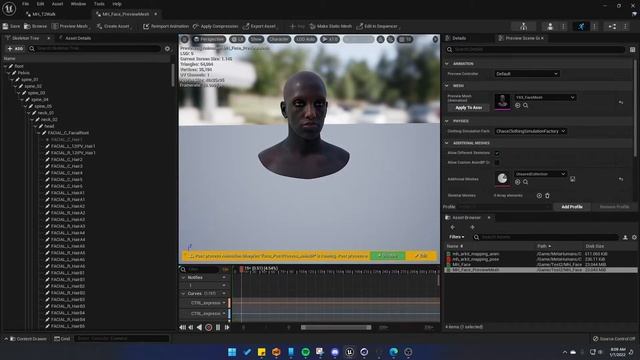Jump to the start frame button
Image resolution: width=640 pixels, height=360 pixels.
182,327
